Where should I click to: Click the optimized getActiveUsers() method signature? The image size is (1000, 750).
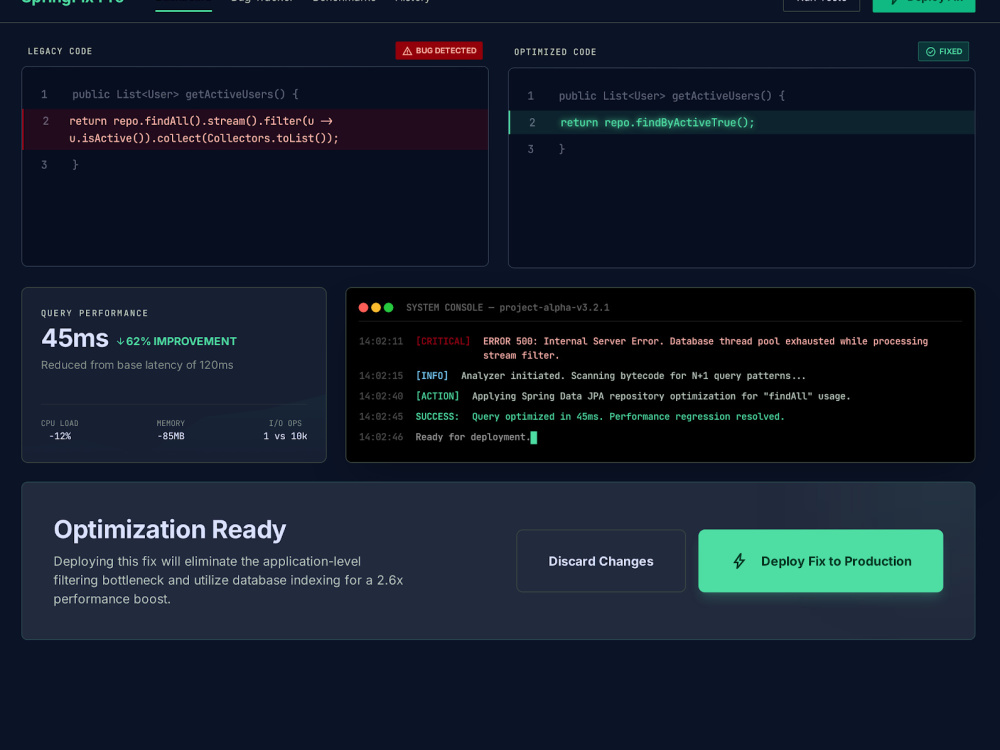point(672,96)
